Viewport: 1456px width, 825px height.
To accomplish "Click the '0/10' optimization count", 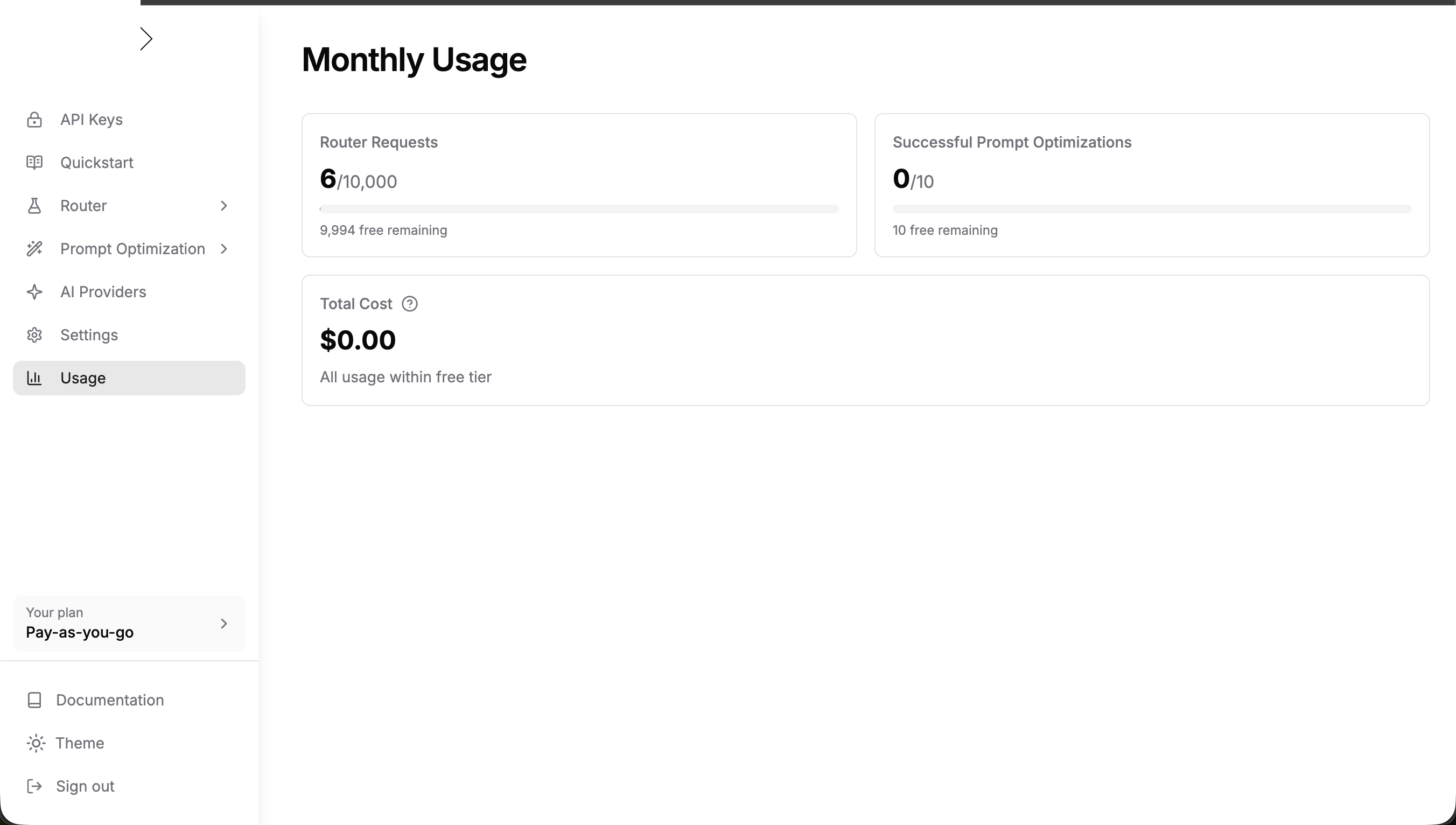I will tap(913, 180).
